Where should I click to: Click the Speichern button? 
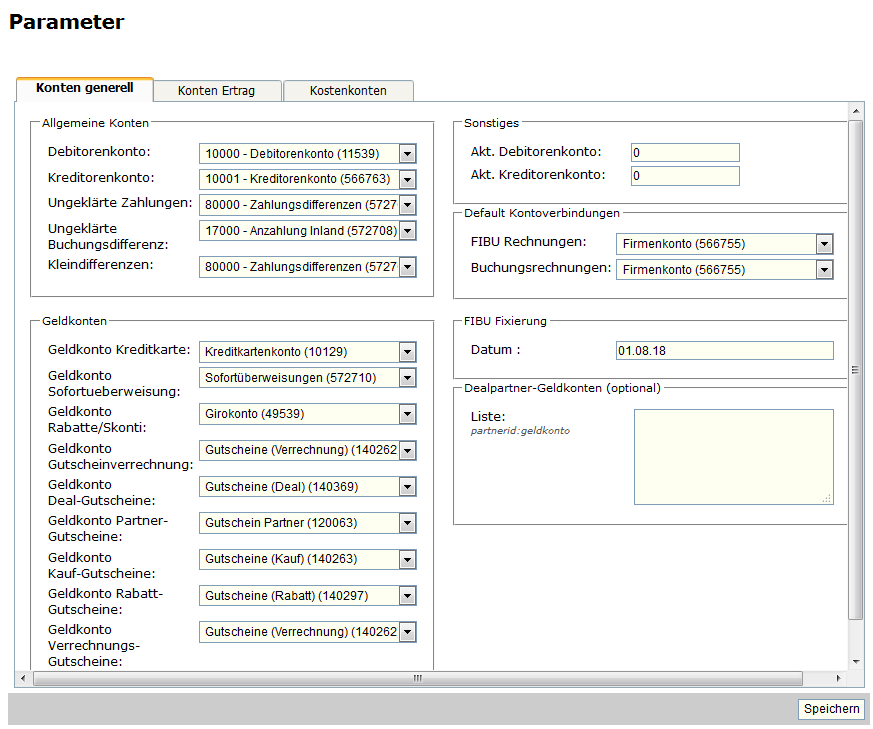click(831, 709)
